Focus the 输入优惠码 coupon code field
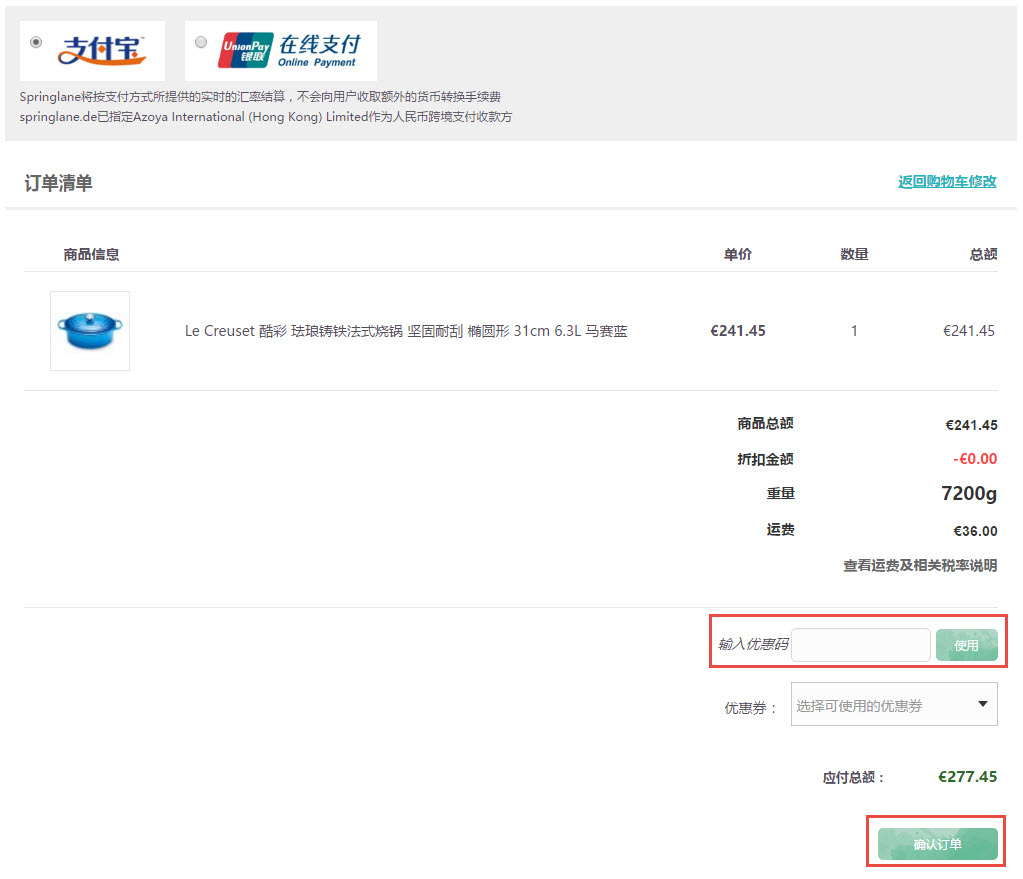The width and height of the screenshot is (1023, 879). pos(861,645)
